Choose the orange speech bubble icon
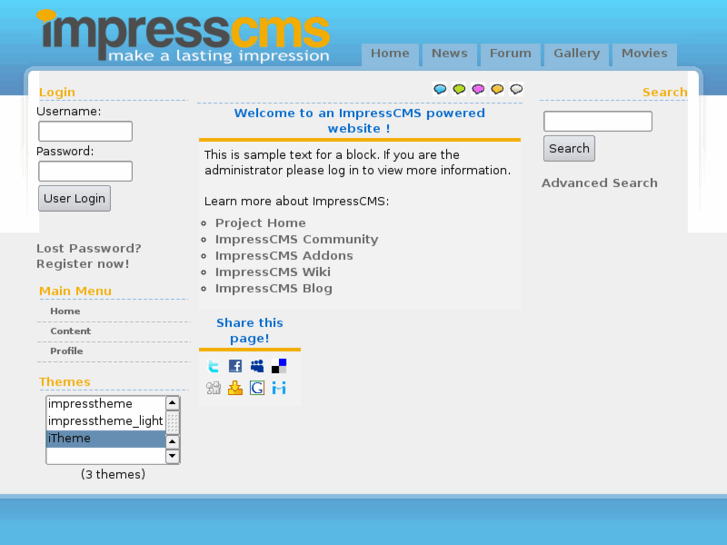727x545 pixels. click(x=497, y=89)
